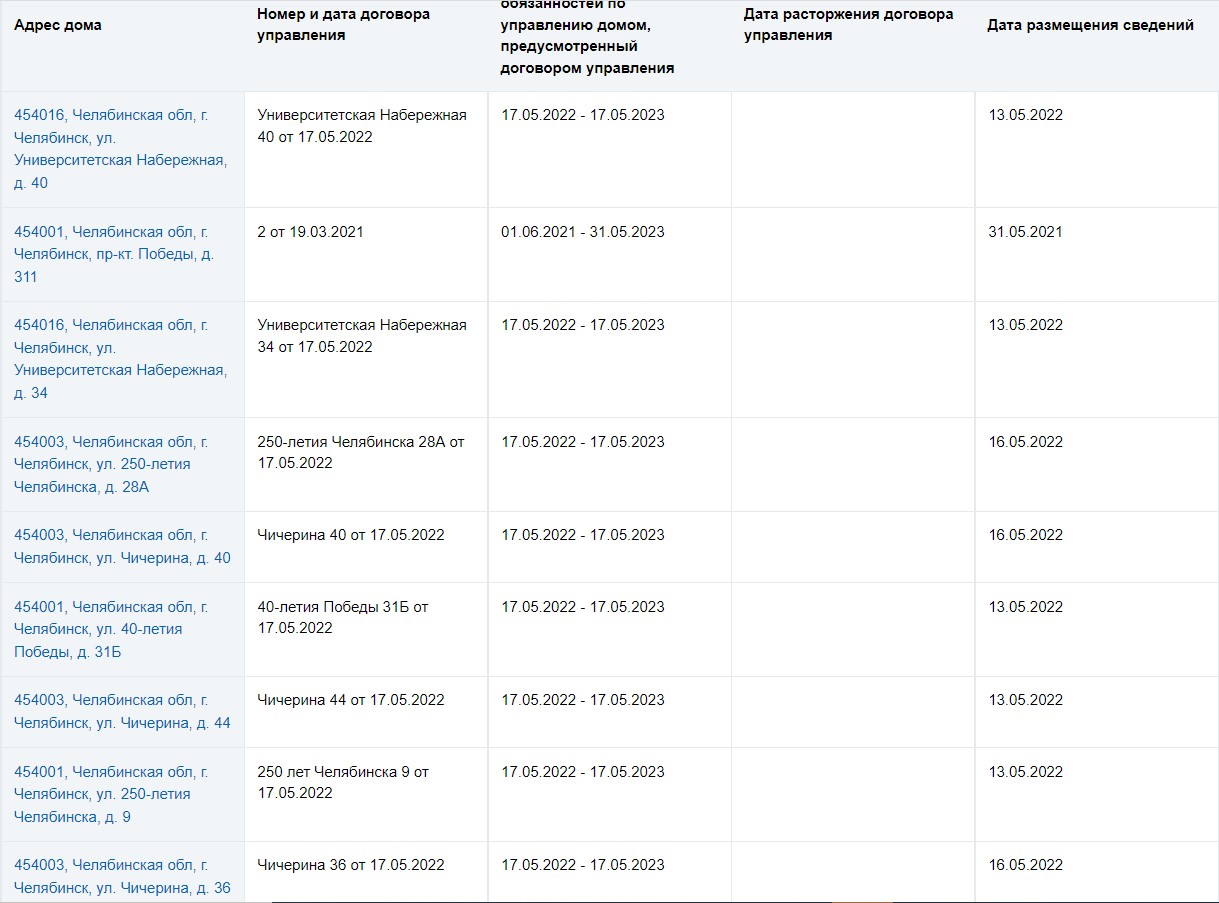Click column header Номер и дата договора управления
Viewport: 1219px width, 903px height.
click(x=343, y=25)
